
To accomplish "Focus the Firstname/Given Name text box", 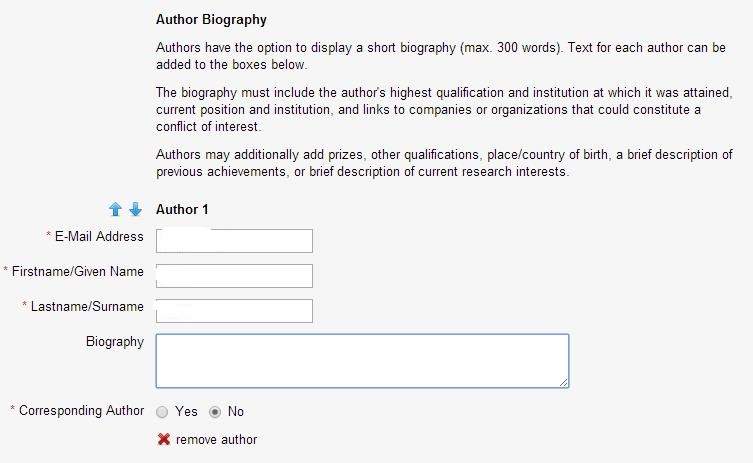I will pyautogui.click(x=234, y=276).
